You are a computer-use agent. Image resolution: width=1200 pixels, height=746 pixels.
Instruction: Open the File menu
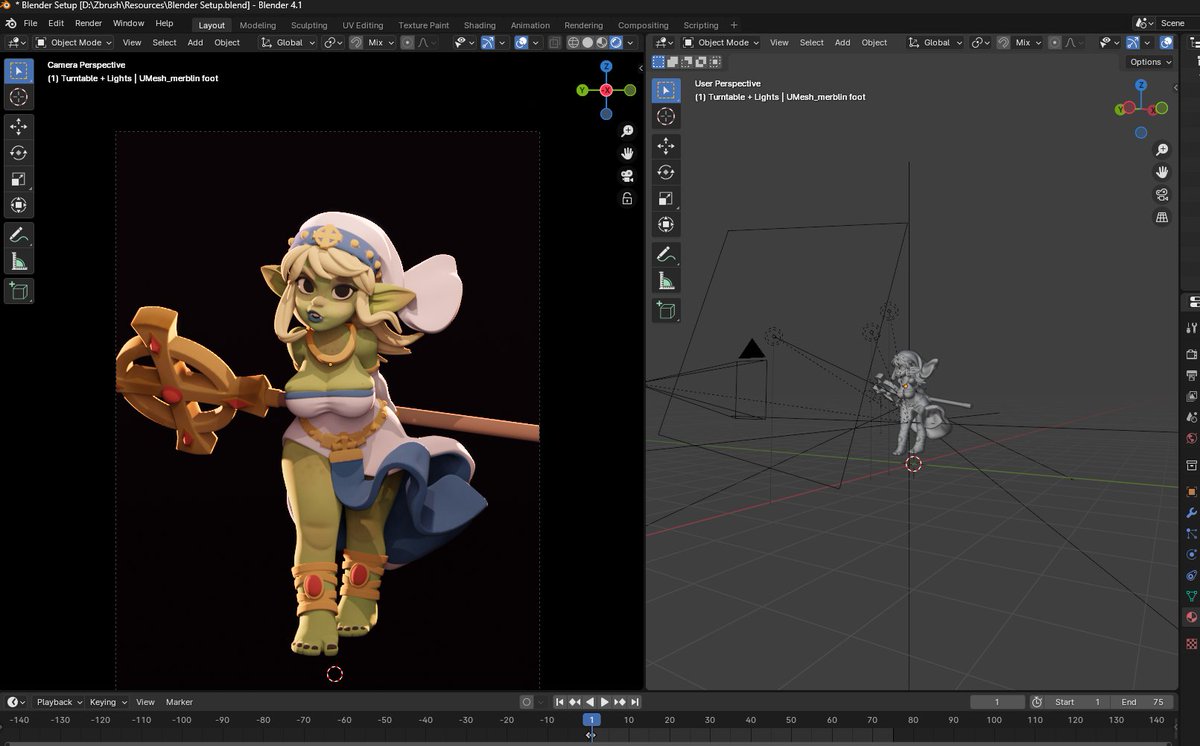tap(30, 23)
